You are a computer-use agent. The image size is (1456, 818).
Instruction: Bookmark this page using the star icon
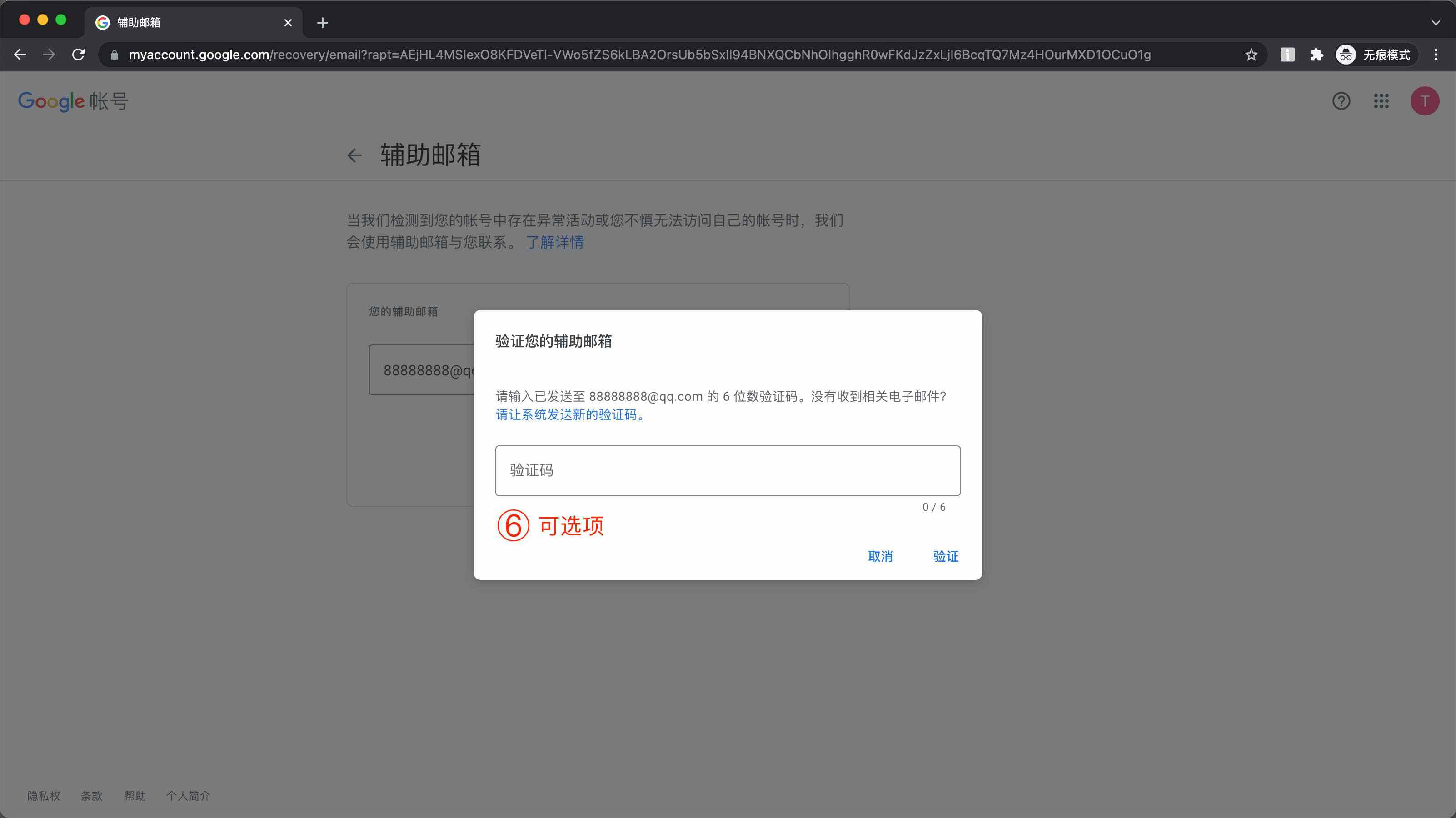click(x=1251, y=54)
